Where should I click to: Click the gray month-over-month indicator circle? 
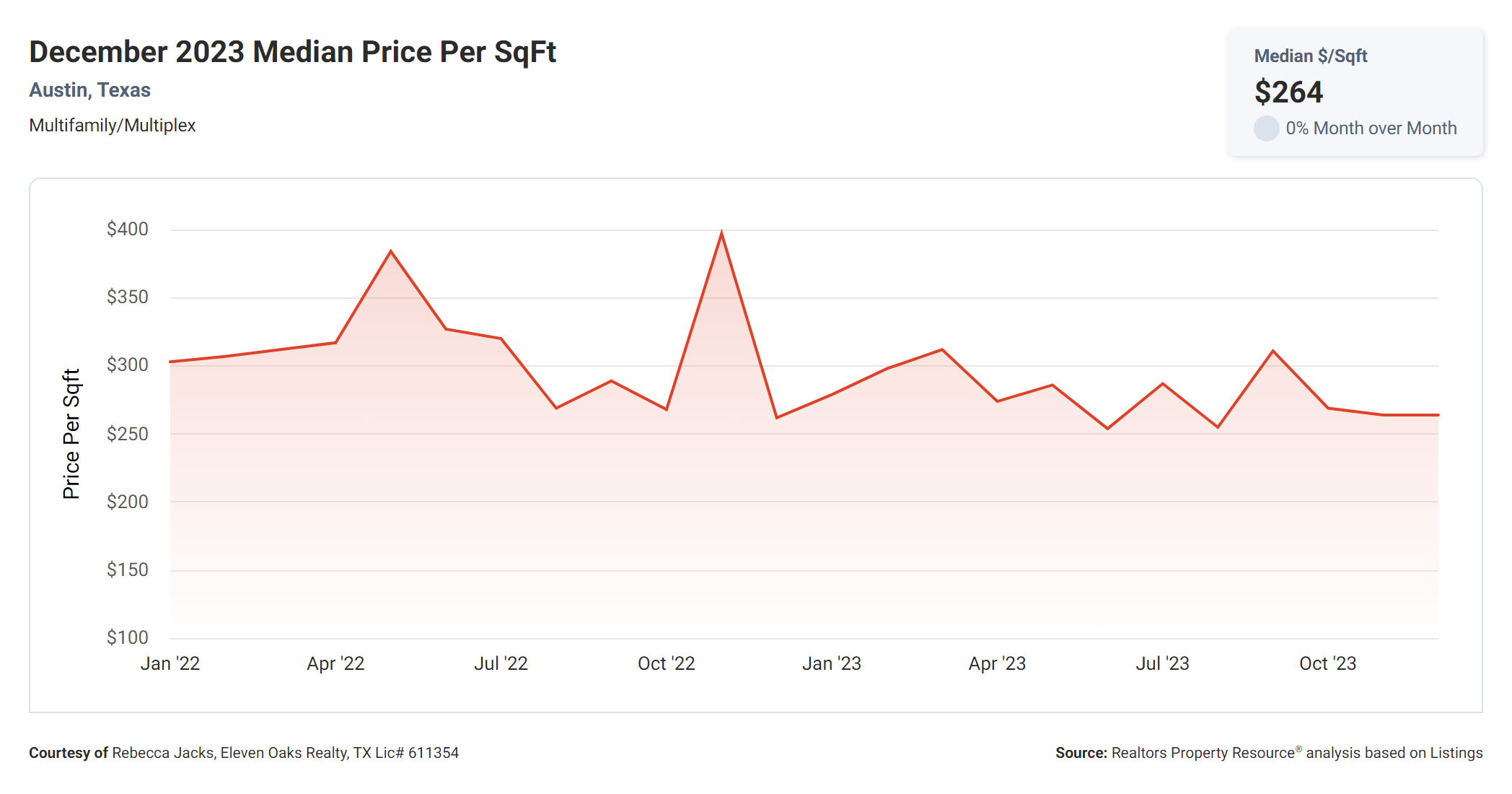[1266, 128]
